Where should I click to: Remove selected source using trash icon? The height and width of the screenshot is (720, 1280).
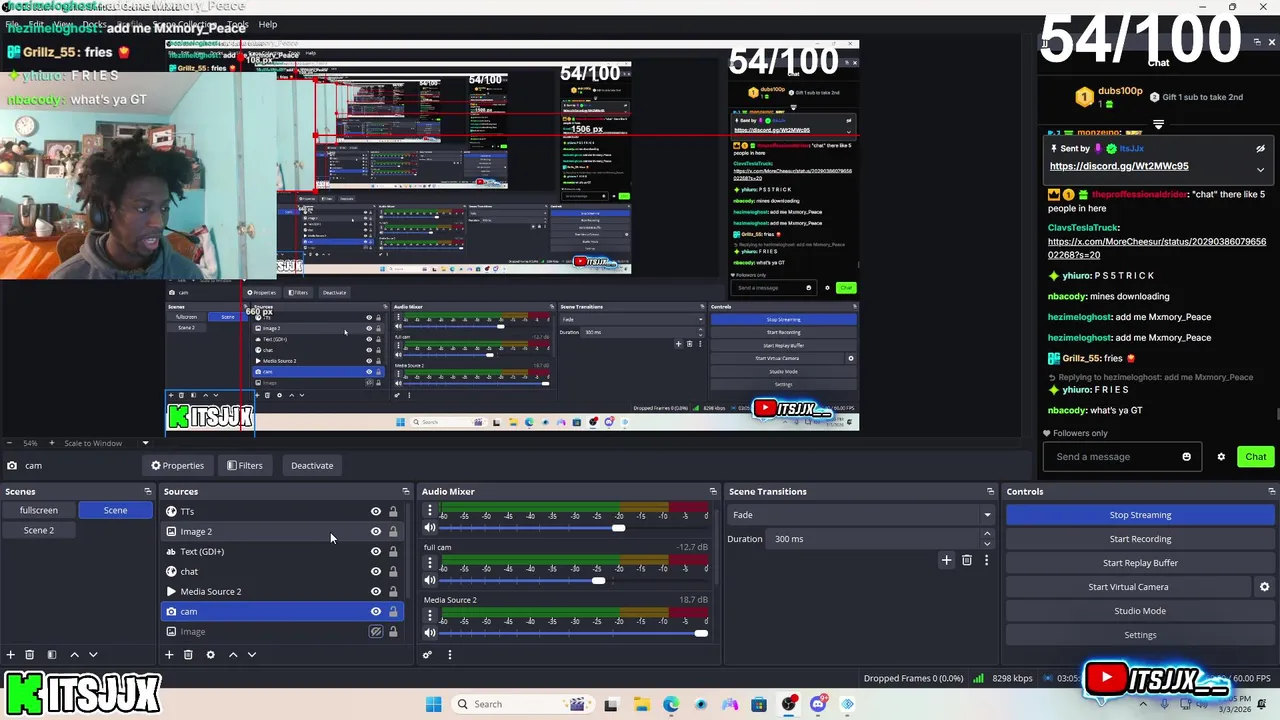click(x=188, y=655)
